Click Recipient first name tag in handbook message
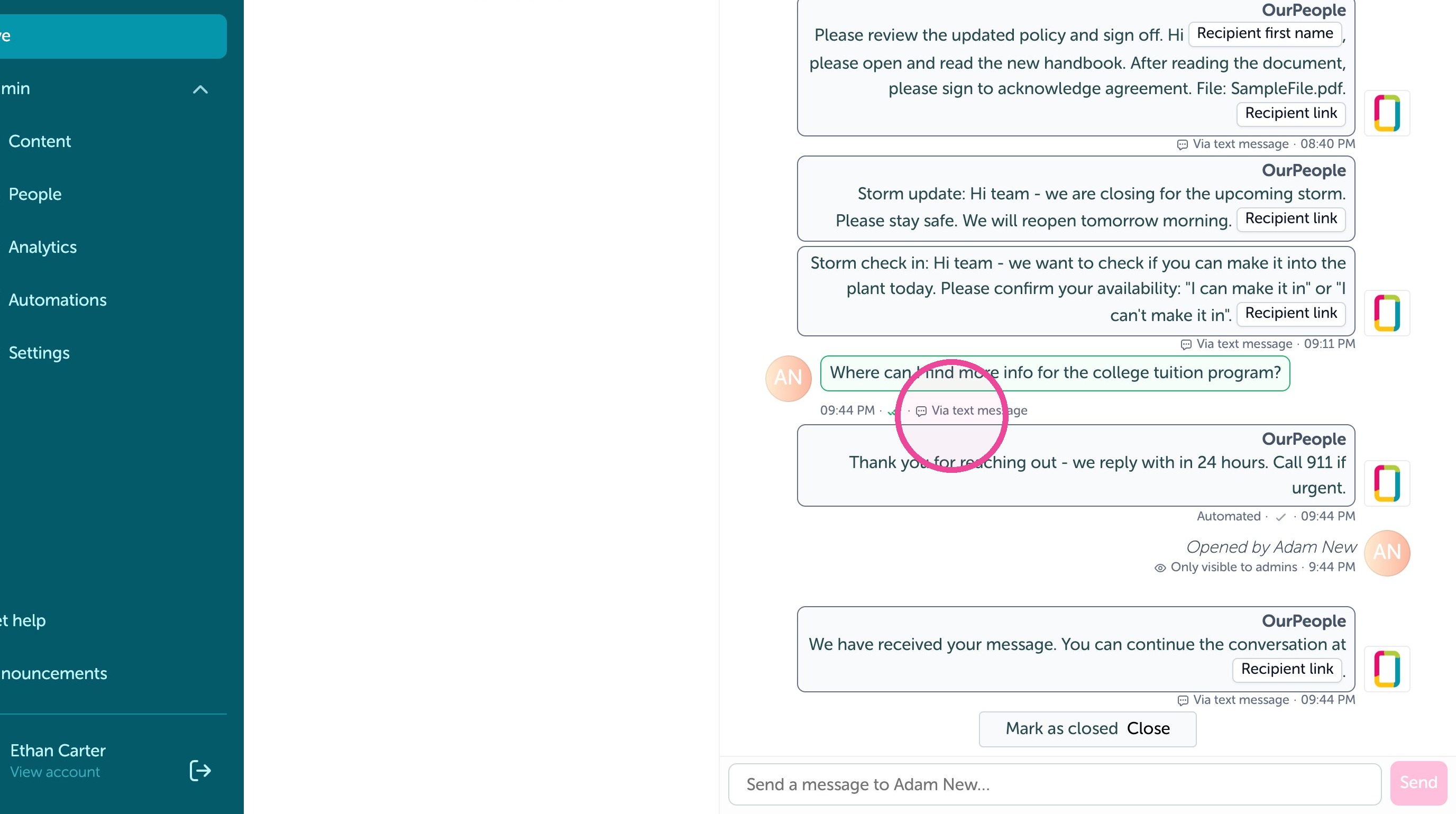1456x814 pixels. point(1265,33)
